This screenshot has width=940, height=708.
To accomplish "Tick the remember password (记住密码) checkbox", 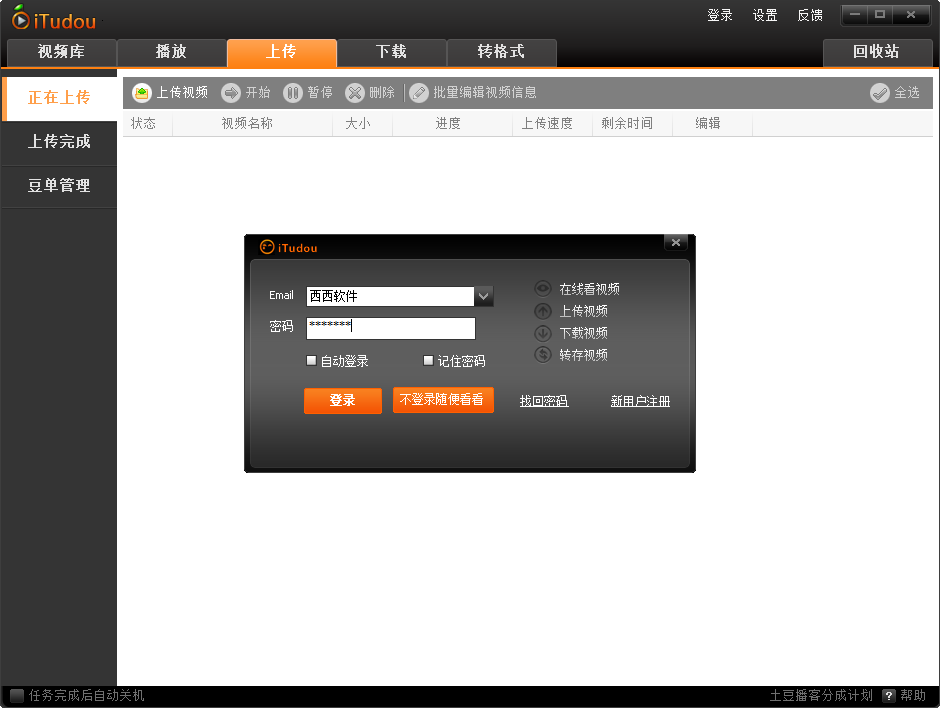I will pos(429,361).
